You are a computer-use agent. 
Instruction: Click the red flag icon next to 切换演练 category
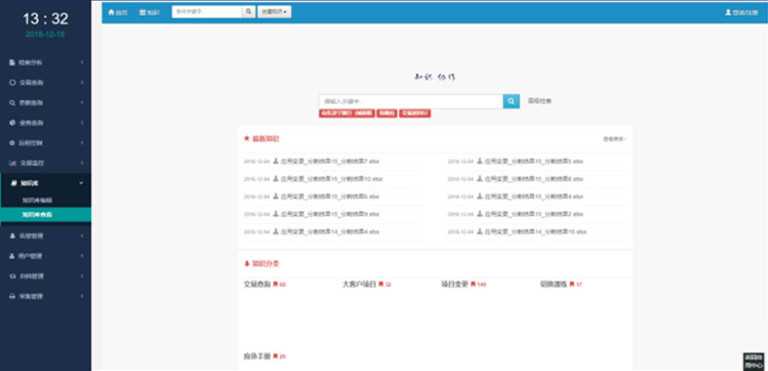pyautogui.click(x=572, y=284)
